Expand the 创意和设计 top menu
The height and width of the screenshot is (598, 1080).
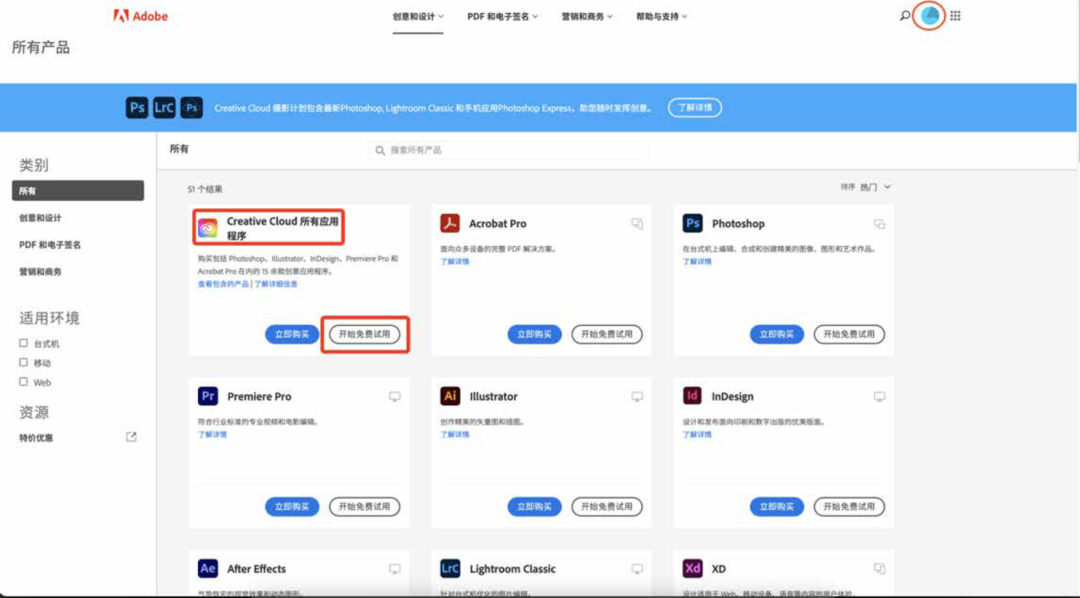pos(418,17)
